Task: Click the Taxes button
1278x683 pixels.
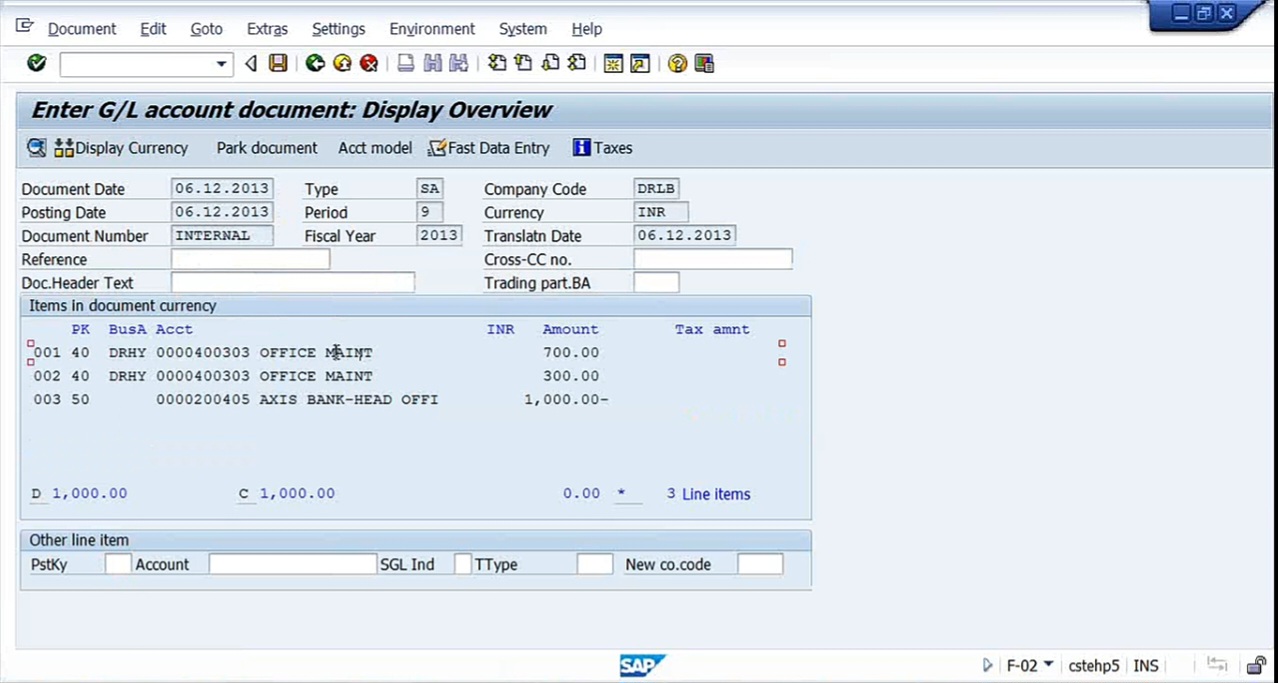Action: tap(603, 148)
